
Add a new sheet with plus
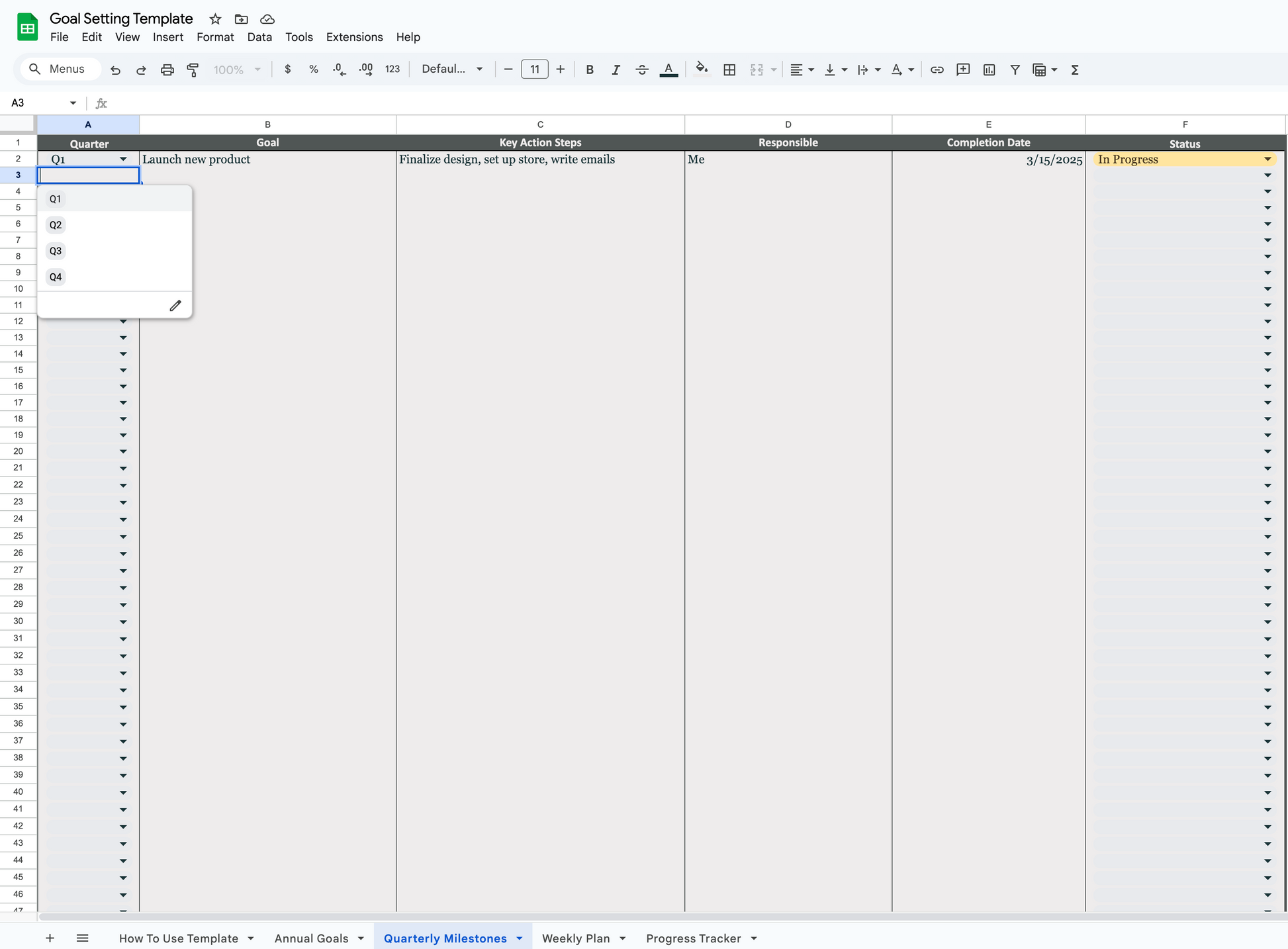pos(50,938)
